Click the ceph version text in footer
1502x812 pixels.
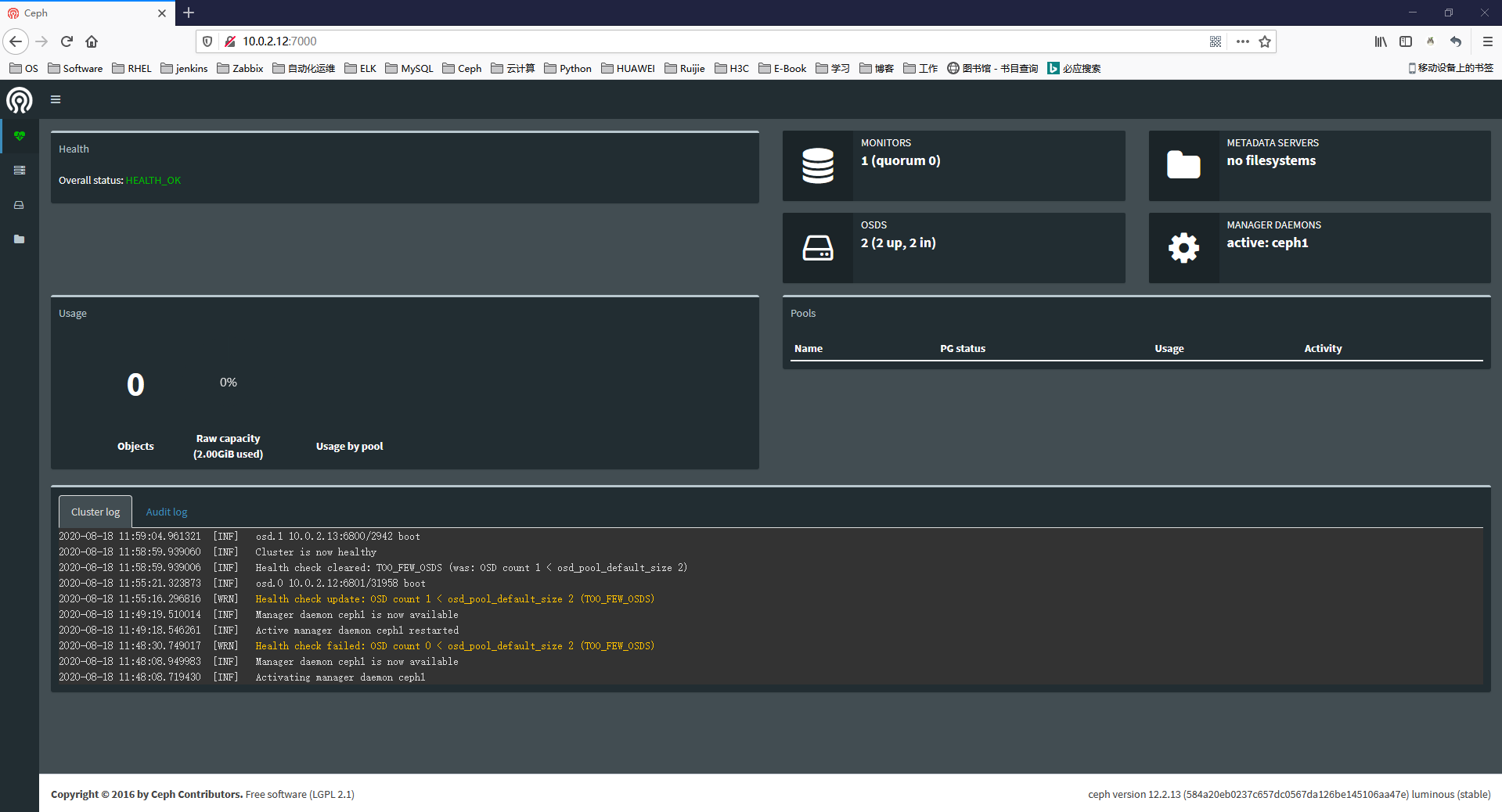1289,795
